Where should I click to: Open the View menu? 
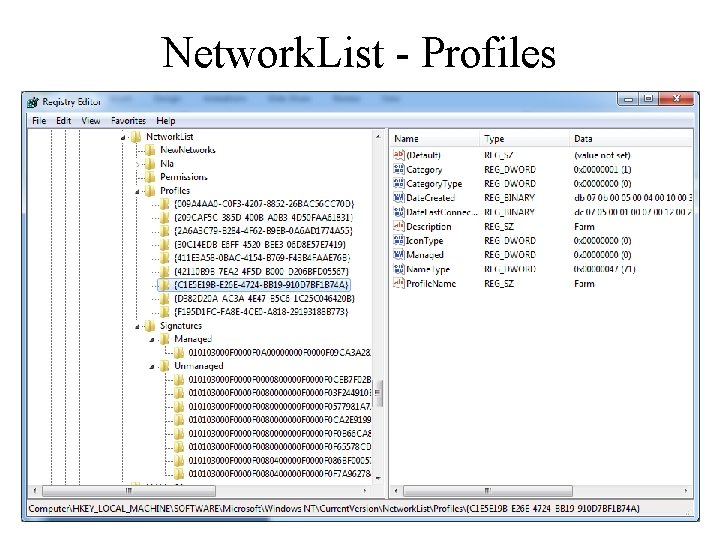[x=90, y=121]
